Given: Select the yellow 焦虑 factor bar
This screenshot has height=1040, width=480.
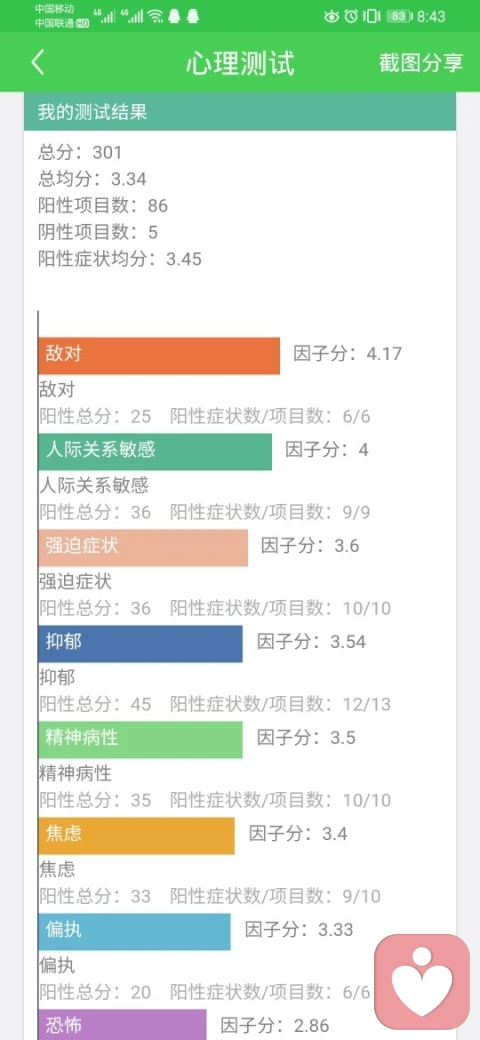Looking at the screenshot, I should pyautogui.click(x=137, y=835).
